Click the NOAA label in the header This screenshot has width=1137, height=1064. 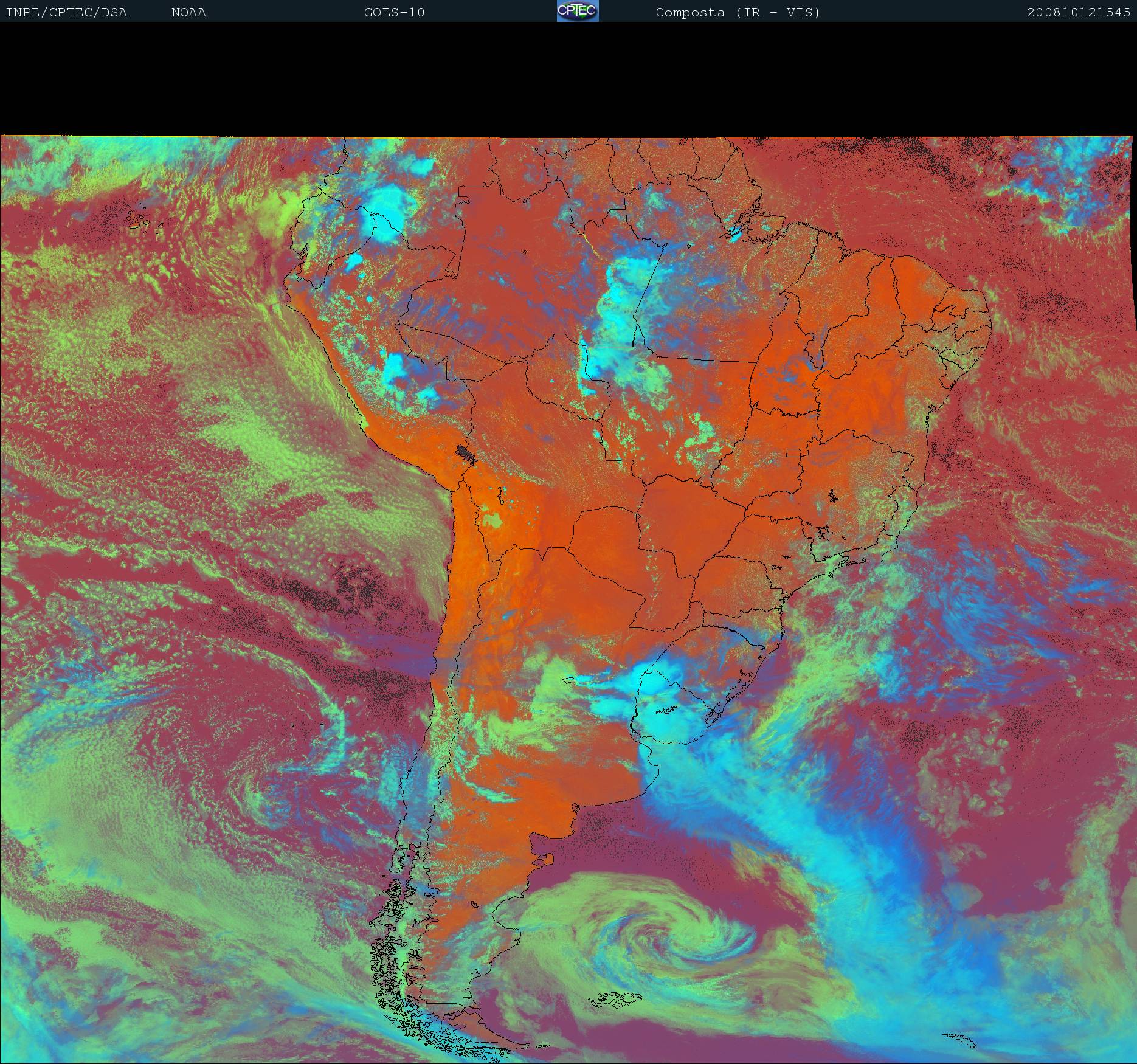click(x=188, y=12)
